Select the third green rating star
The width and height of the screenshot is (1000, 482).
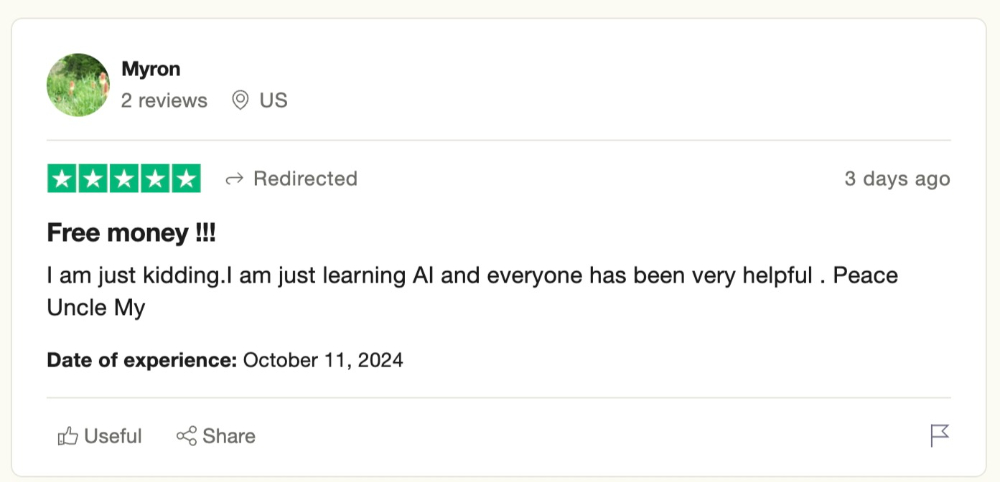124,179
